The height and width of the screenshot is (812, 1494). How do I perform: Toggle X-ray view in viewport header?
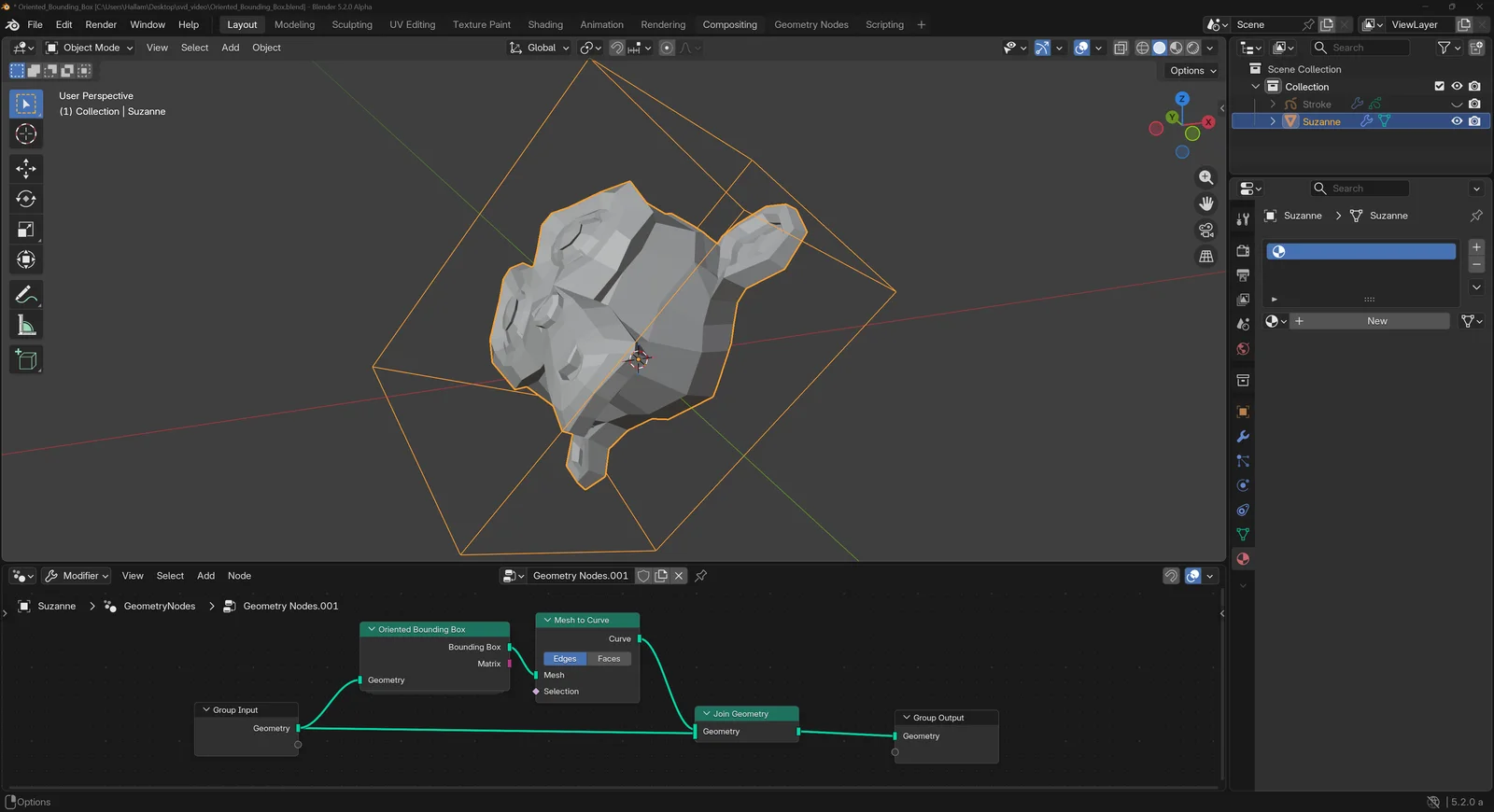(x=1120, y=48)
